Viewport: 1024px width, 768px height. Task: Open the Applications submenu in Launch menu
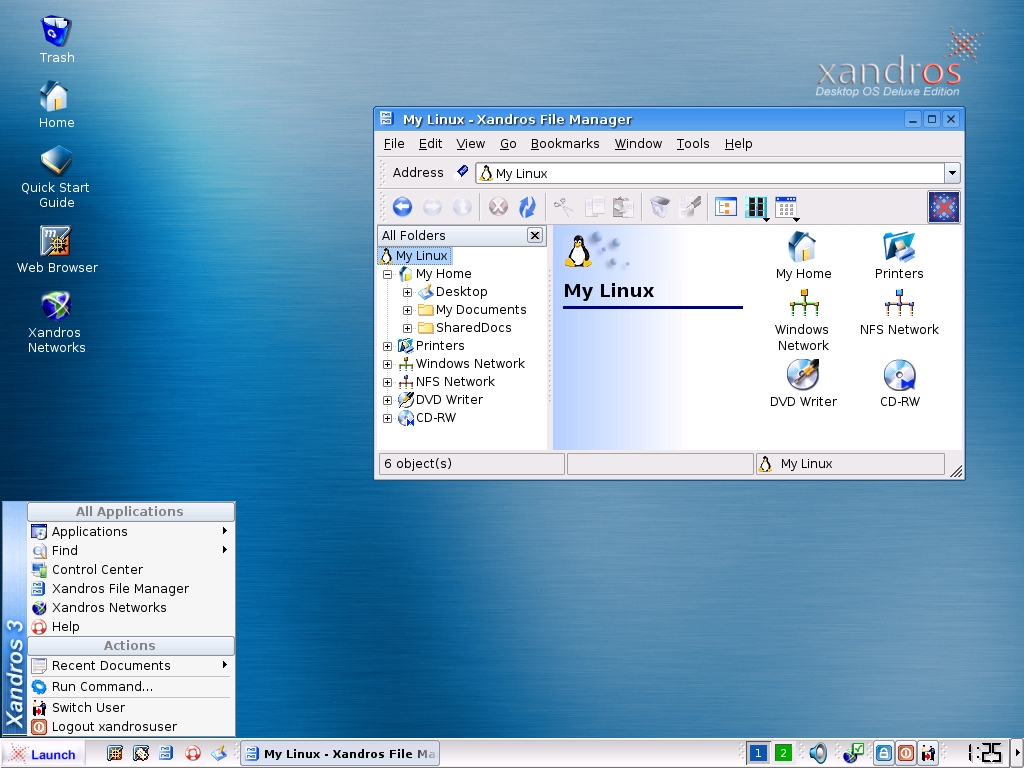pos(90,531)
